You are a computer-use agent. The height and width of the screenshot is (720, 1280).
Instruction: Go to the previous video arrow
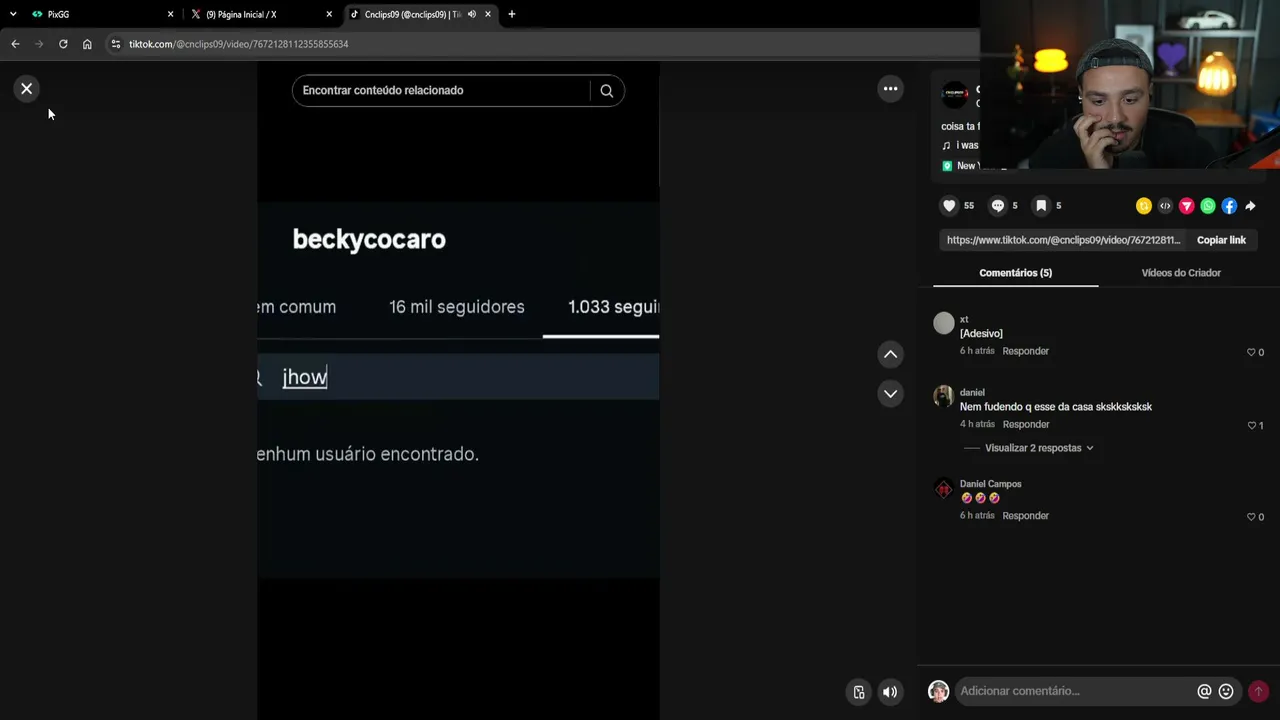pos(890,354)
